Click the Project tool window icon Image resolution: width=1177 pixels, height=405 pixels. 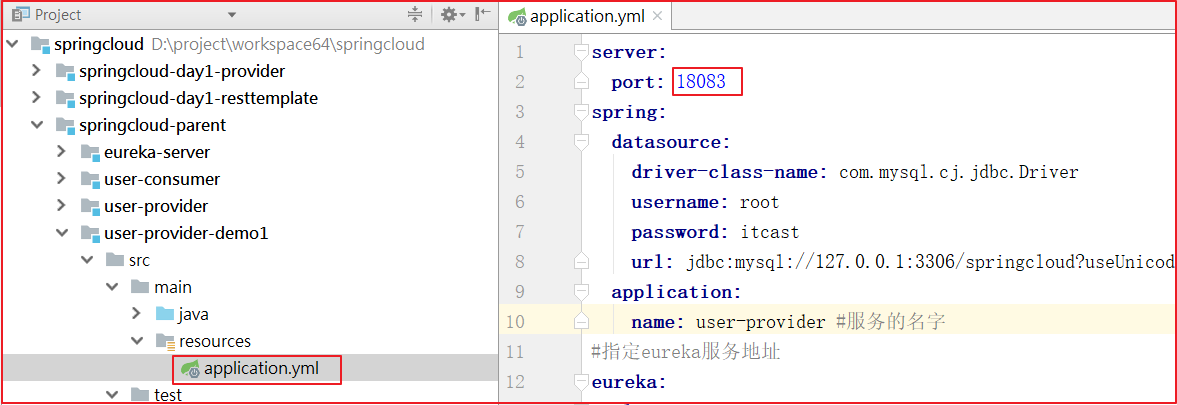tap(20, 15)
